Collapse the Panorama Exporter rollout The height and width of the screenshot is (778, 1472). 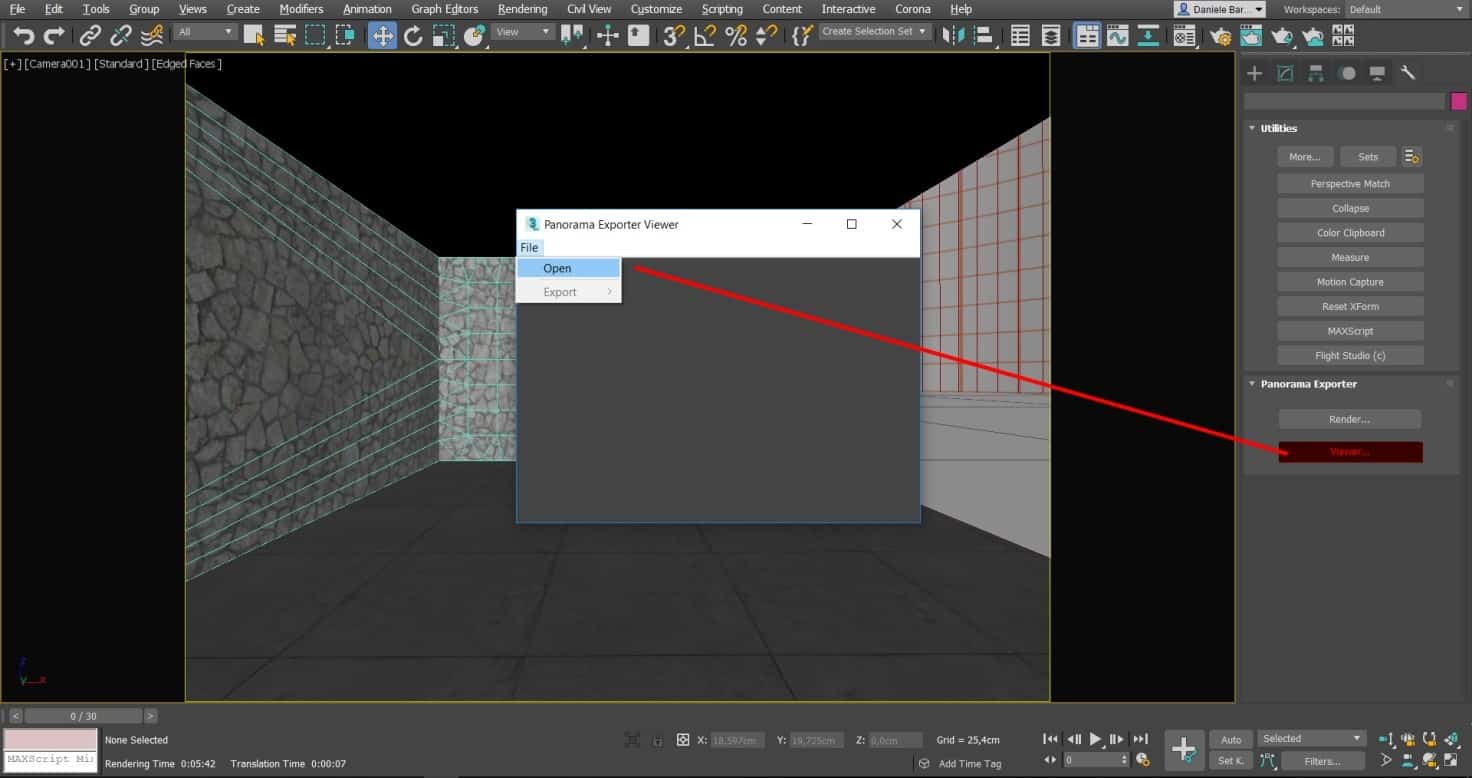1253,383
